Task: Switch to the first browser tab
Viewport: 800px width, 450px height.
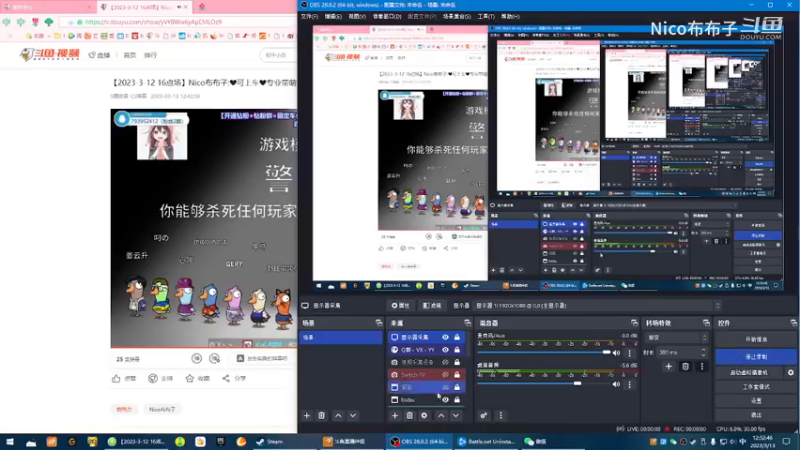Action: [47, 7]
